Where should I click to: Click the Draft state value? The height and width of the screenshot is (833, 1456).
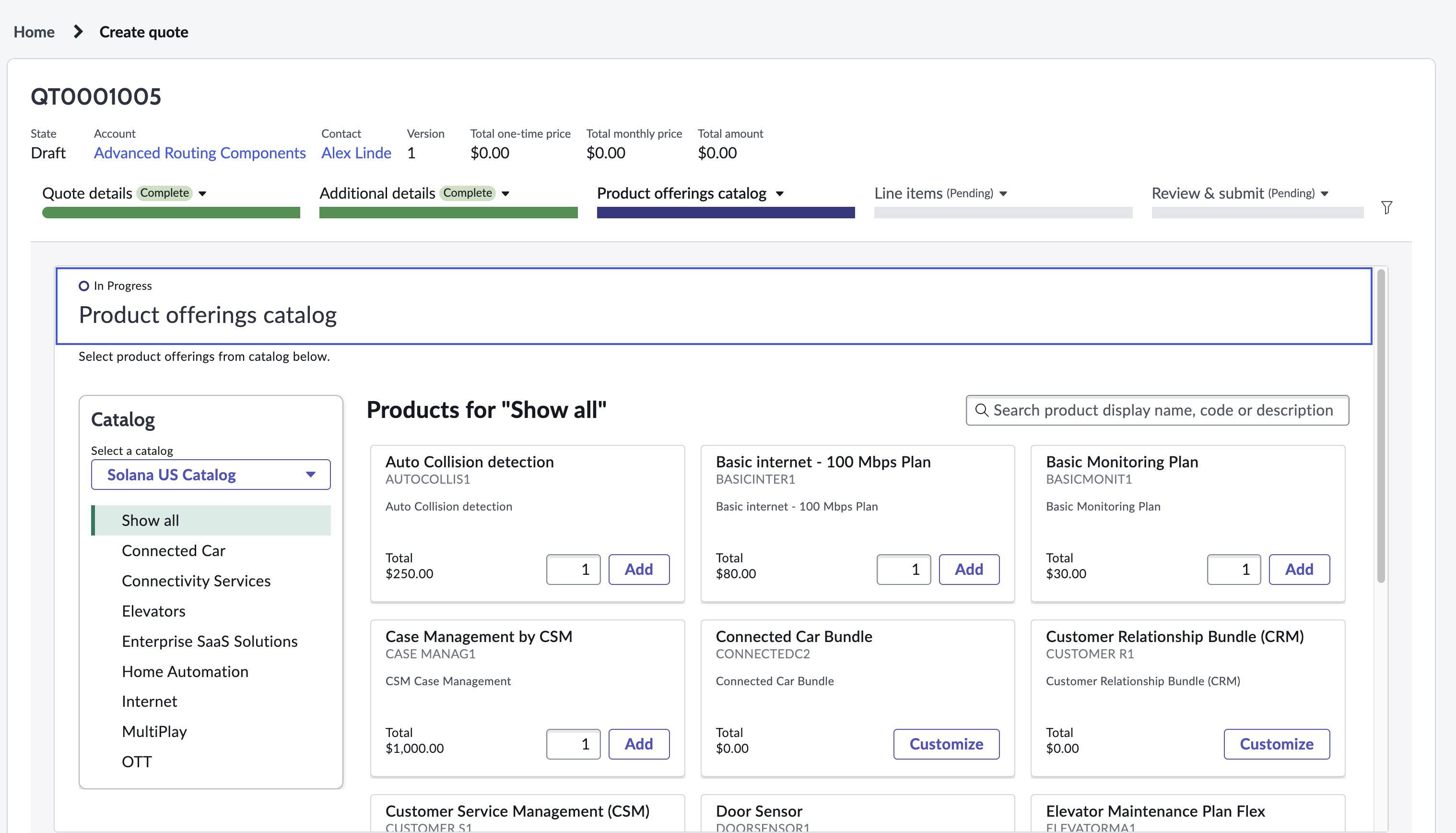point(48,153)
